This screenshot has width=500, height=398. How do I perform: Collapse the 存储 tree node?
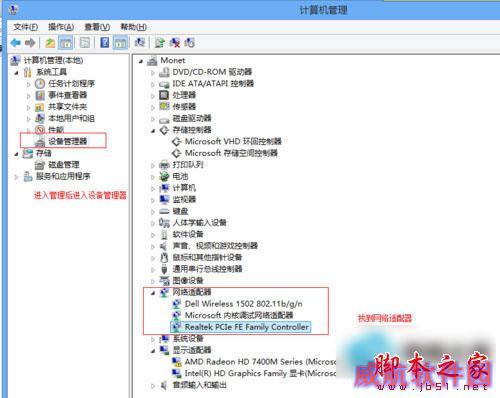coord(16,154)
